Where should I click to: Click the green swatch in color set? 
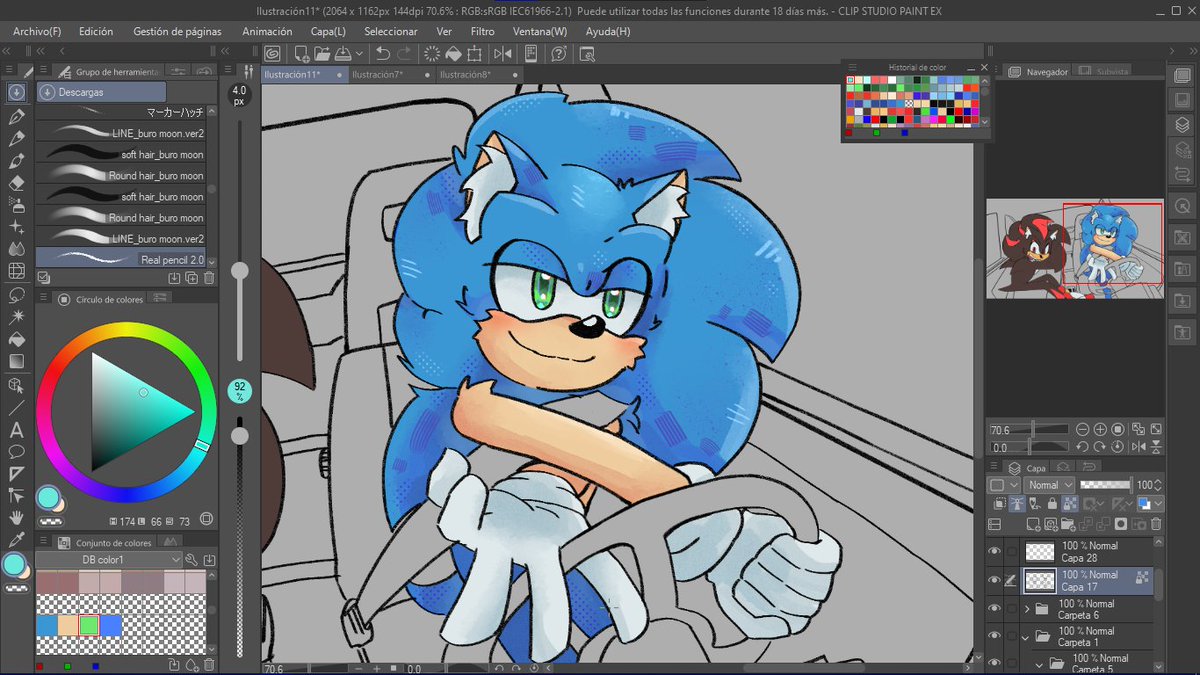pyautogui.click(x=90, y=625)
